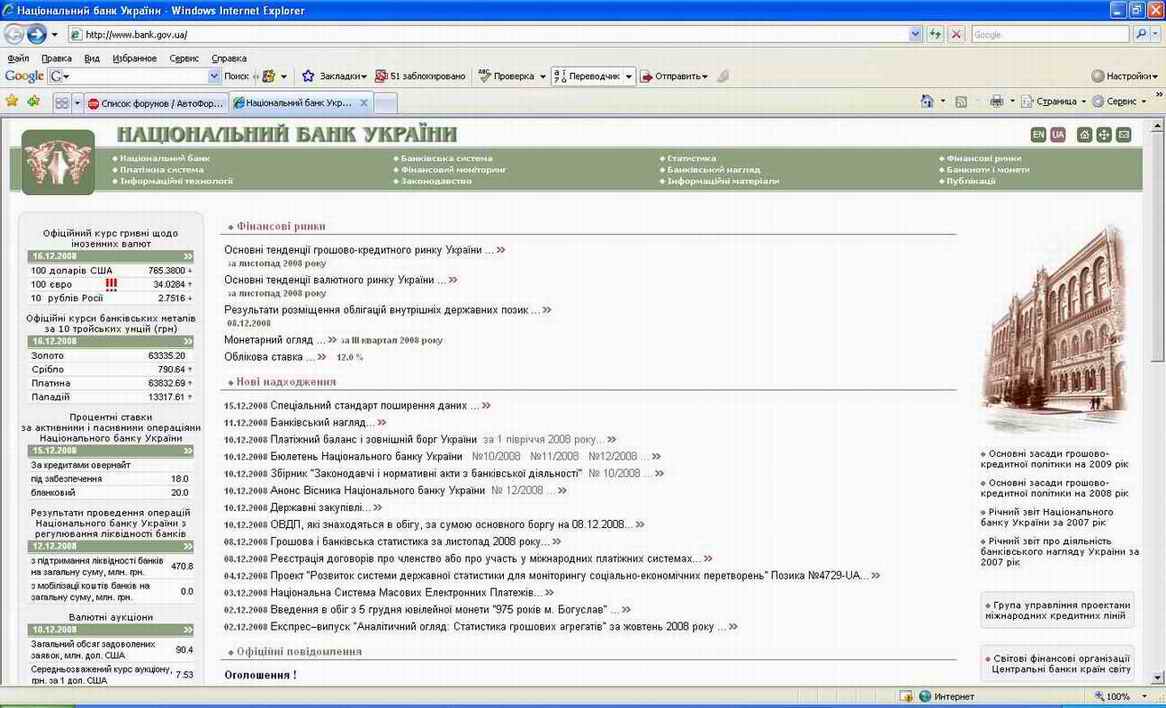Switch to Список форумов tab
1166x708 pixels.
[x=156, y=103]
